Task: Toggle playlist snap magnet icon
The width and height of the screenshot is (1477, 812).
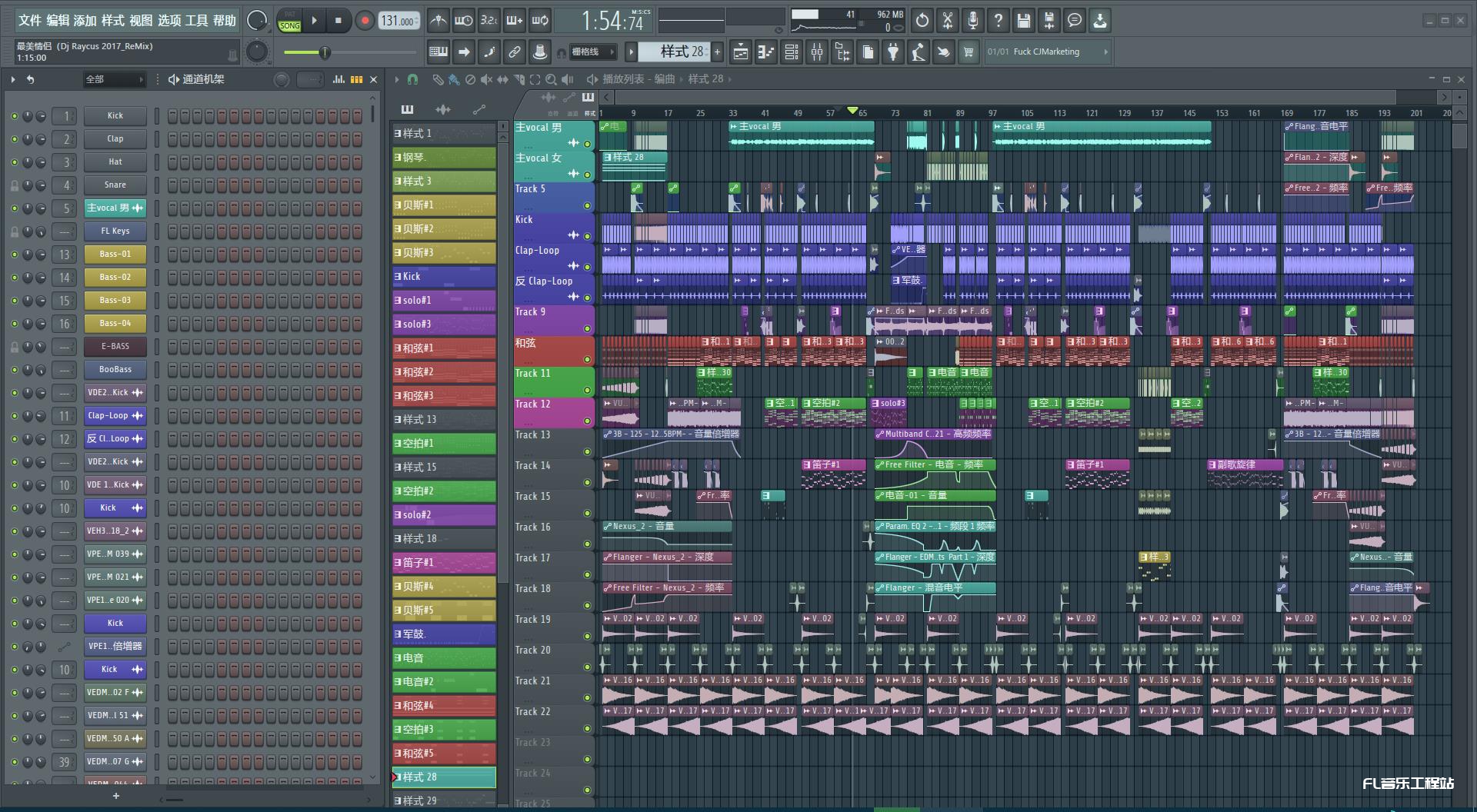Action: coord(413,79)
